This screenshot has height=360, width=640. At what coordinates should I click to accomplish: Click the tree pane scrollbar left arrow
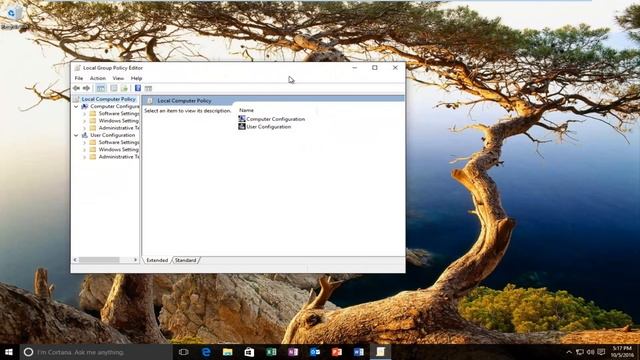75,260
